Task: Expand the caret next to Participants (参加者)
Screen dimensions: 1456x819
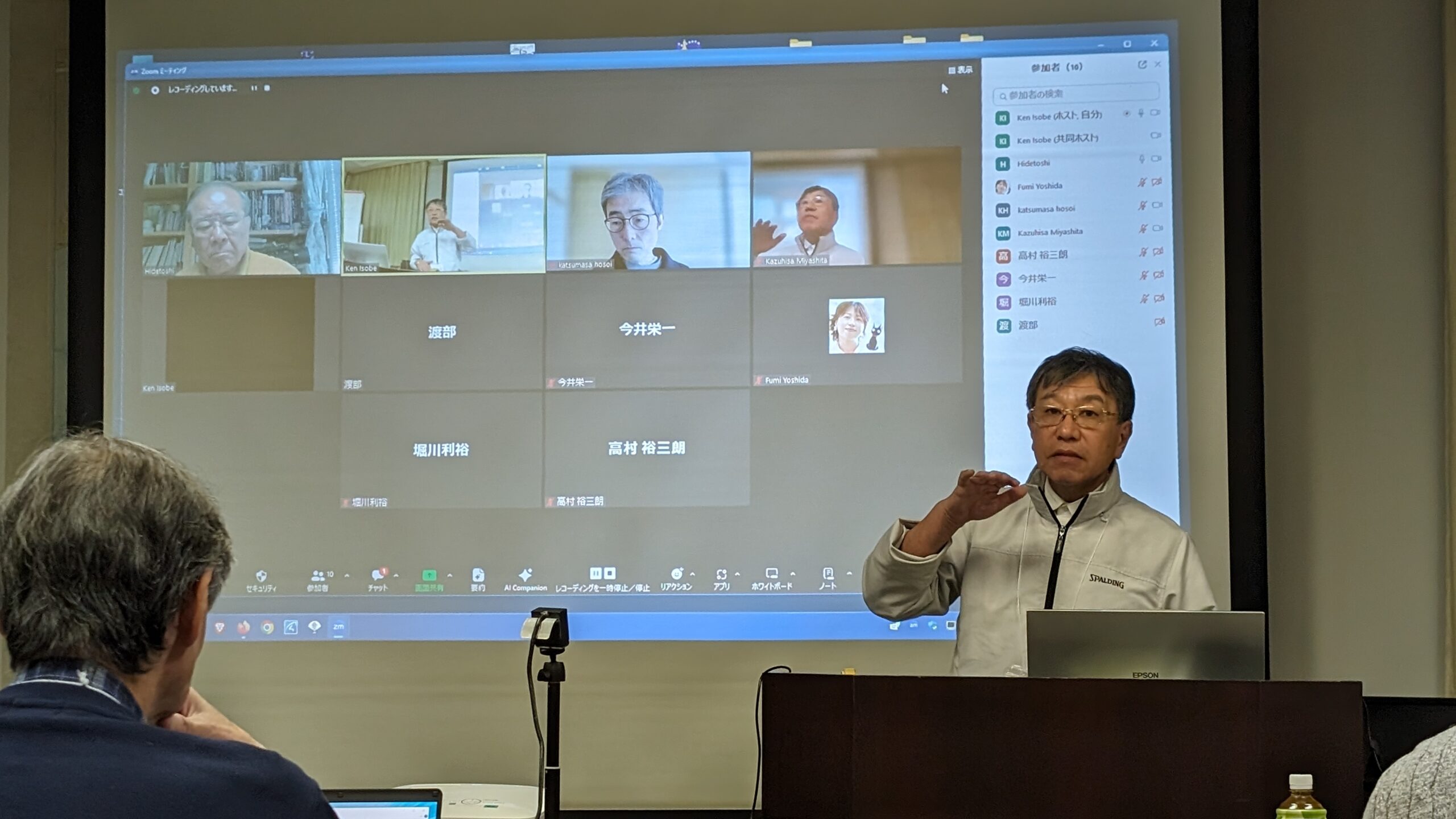Action: [347, 576]
